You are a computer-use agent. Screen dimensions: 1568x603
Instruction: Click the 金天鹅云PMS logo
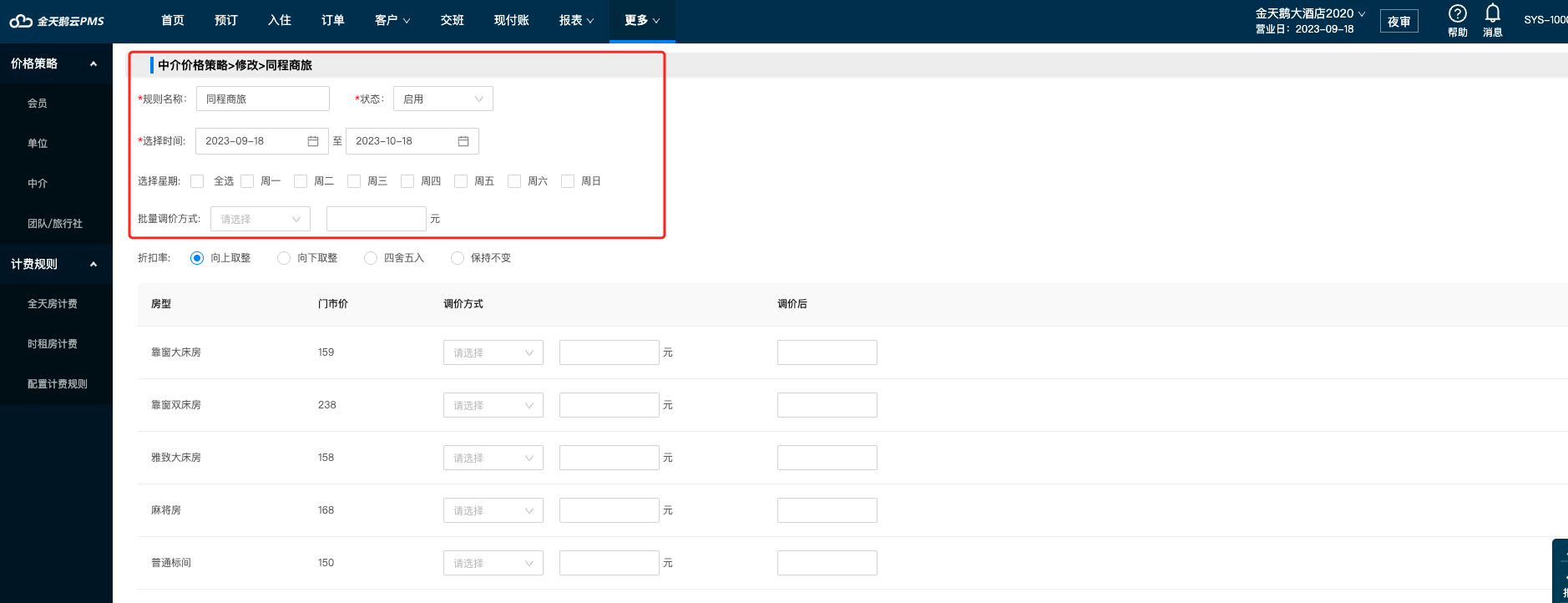(x=57, y=21)
